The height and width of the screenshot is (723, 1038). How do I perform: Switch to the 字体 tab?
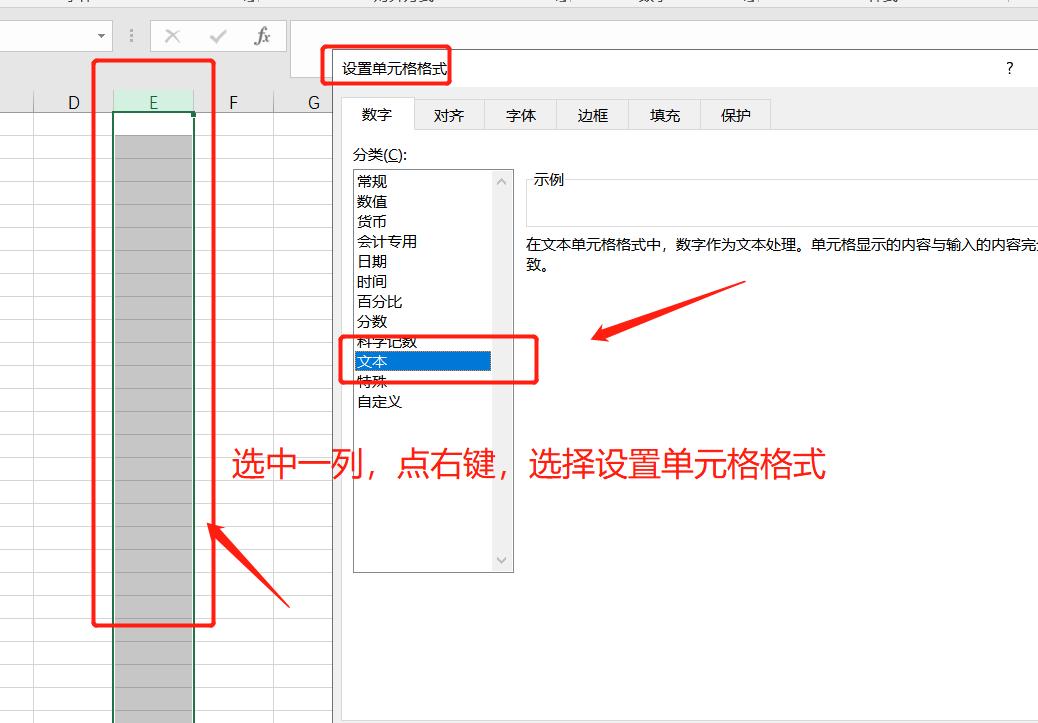click(520, 115)
